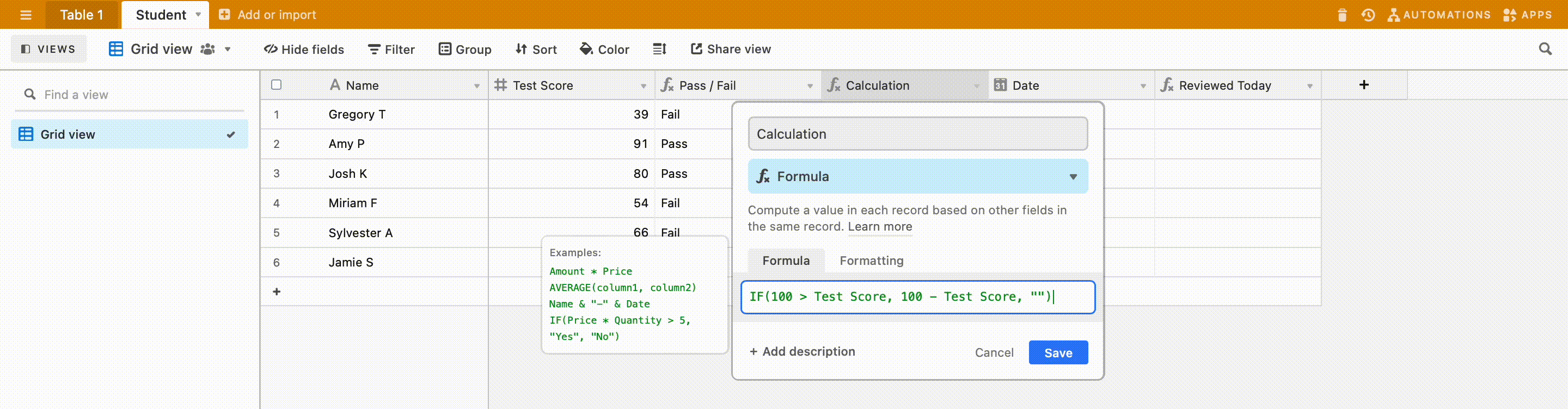The width and height of the screenshot is (1568, 409).
Task: Switch to the Formatting tab
Action: pyautogui.click(x=871, y=261)
